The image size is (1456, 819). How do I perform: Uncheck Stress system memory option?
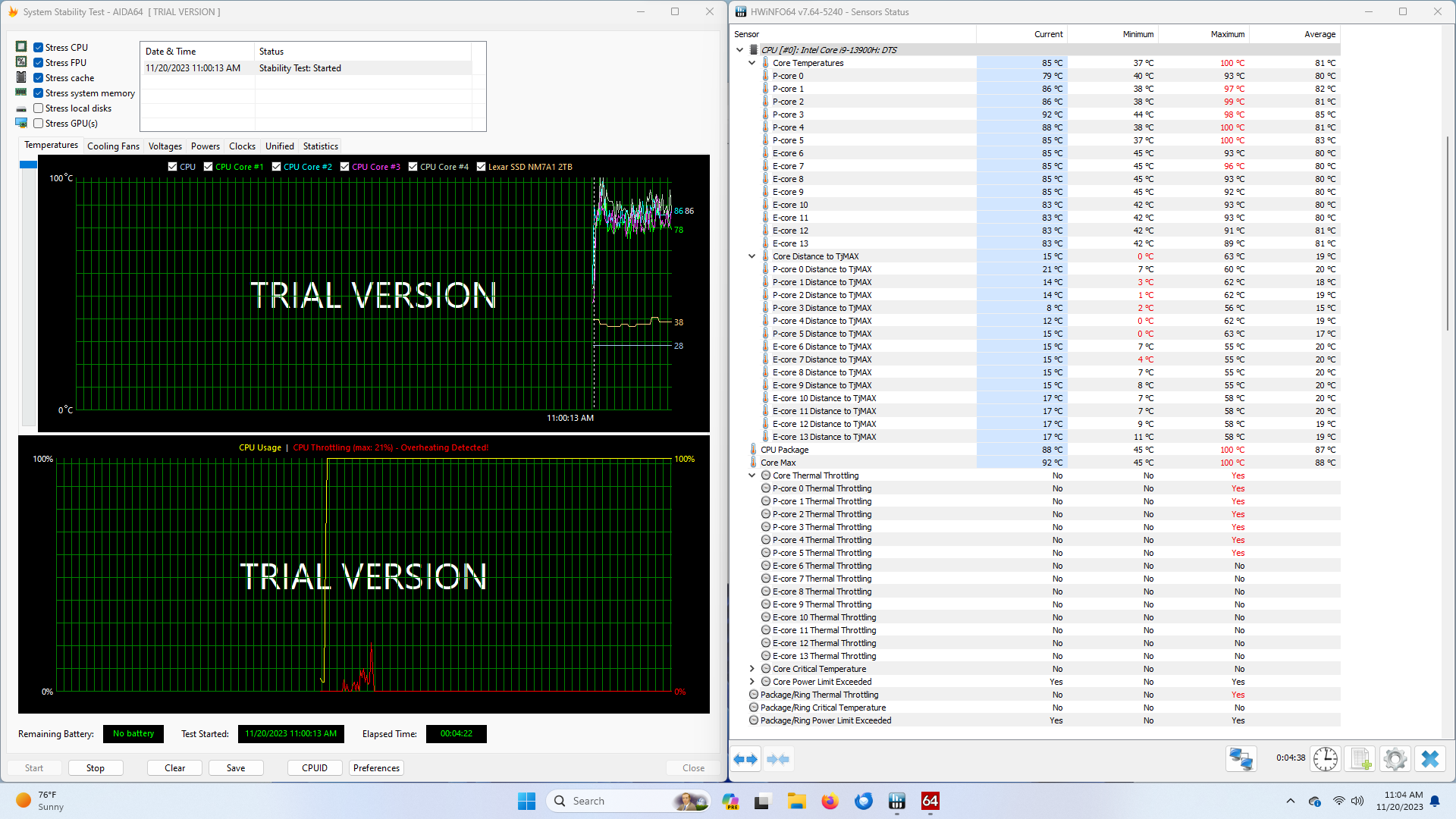click(38, 93)
